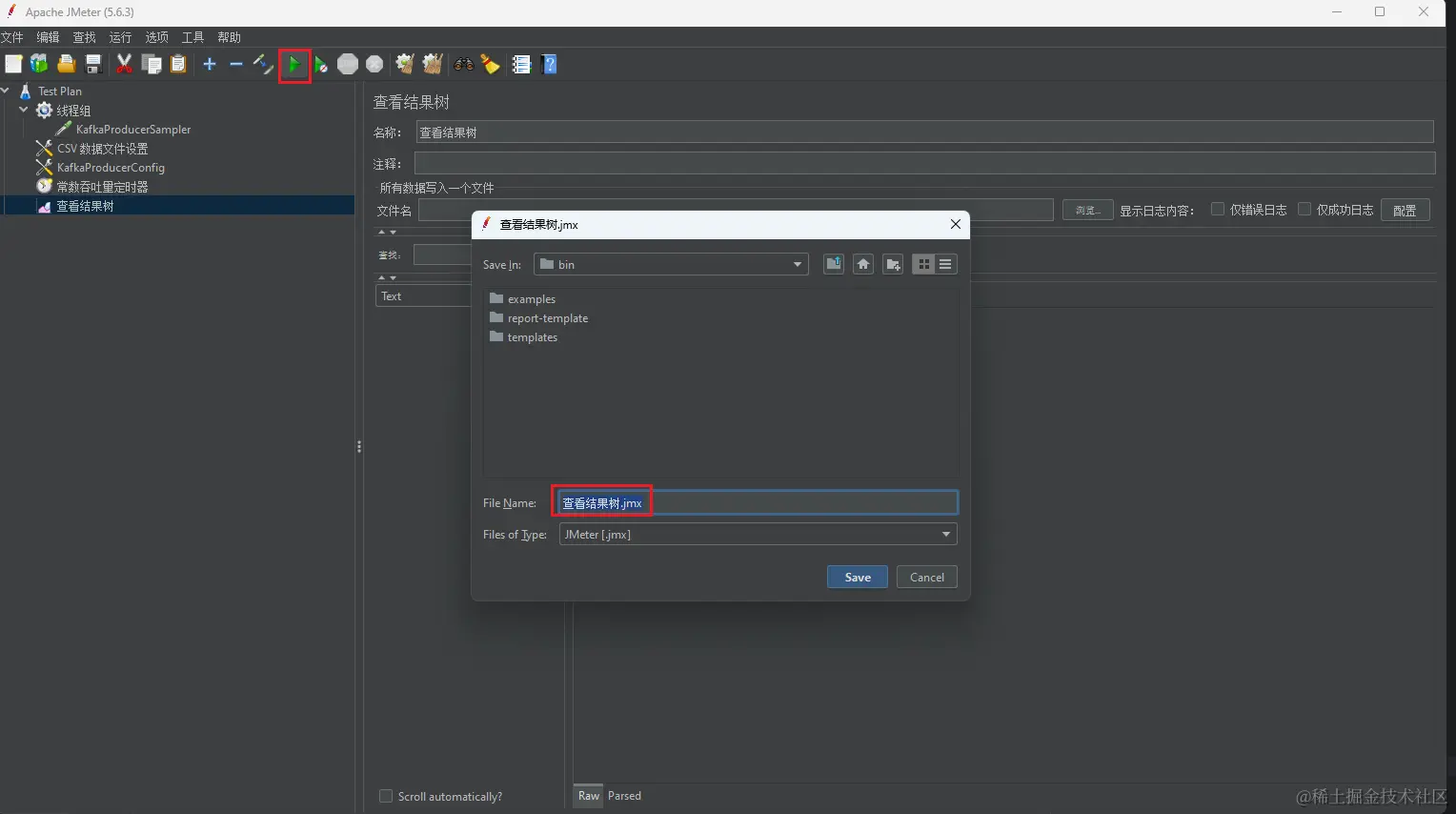1456x814 pixels.
Task: Copy with the toolbar copy icon
Action: click(152, 64)
